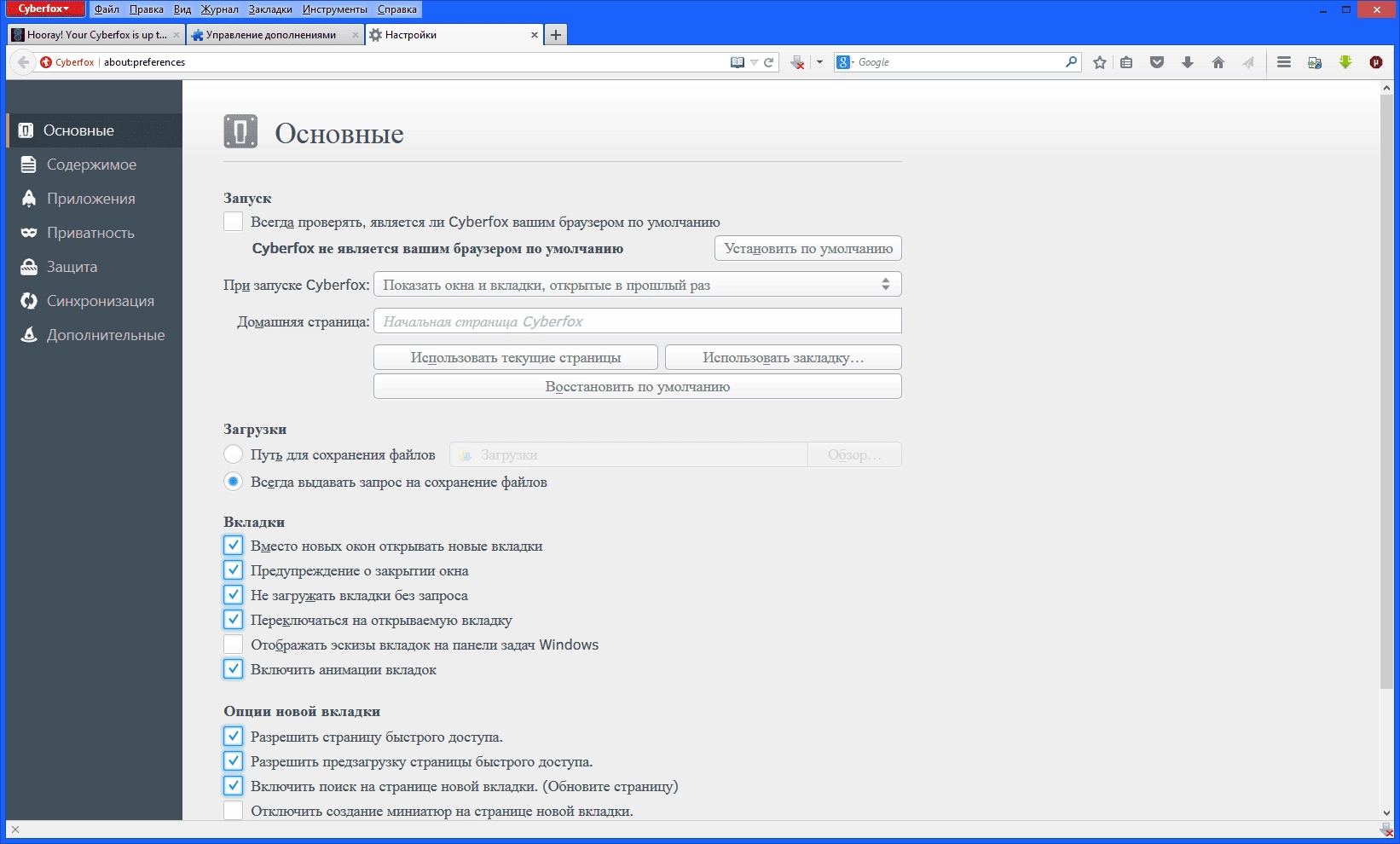
Task: Click the green download arrow extension icon
Action: click(x=1345, y=62)
